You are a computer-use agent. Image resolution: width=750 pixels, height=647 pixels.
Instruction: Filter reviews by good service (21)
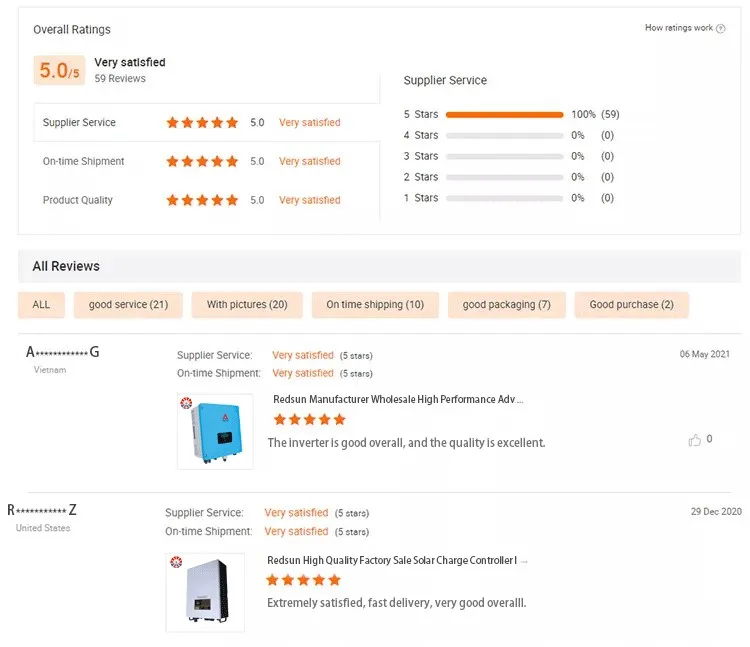[128, 305]
